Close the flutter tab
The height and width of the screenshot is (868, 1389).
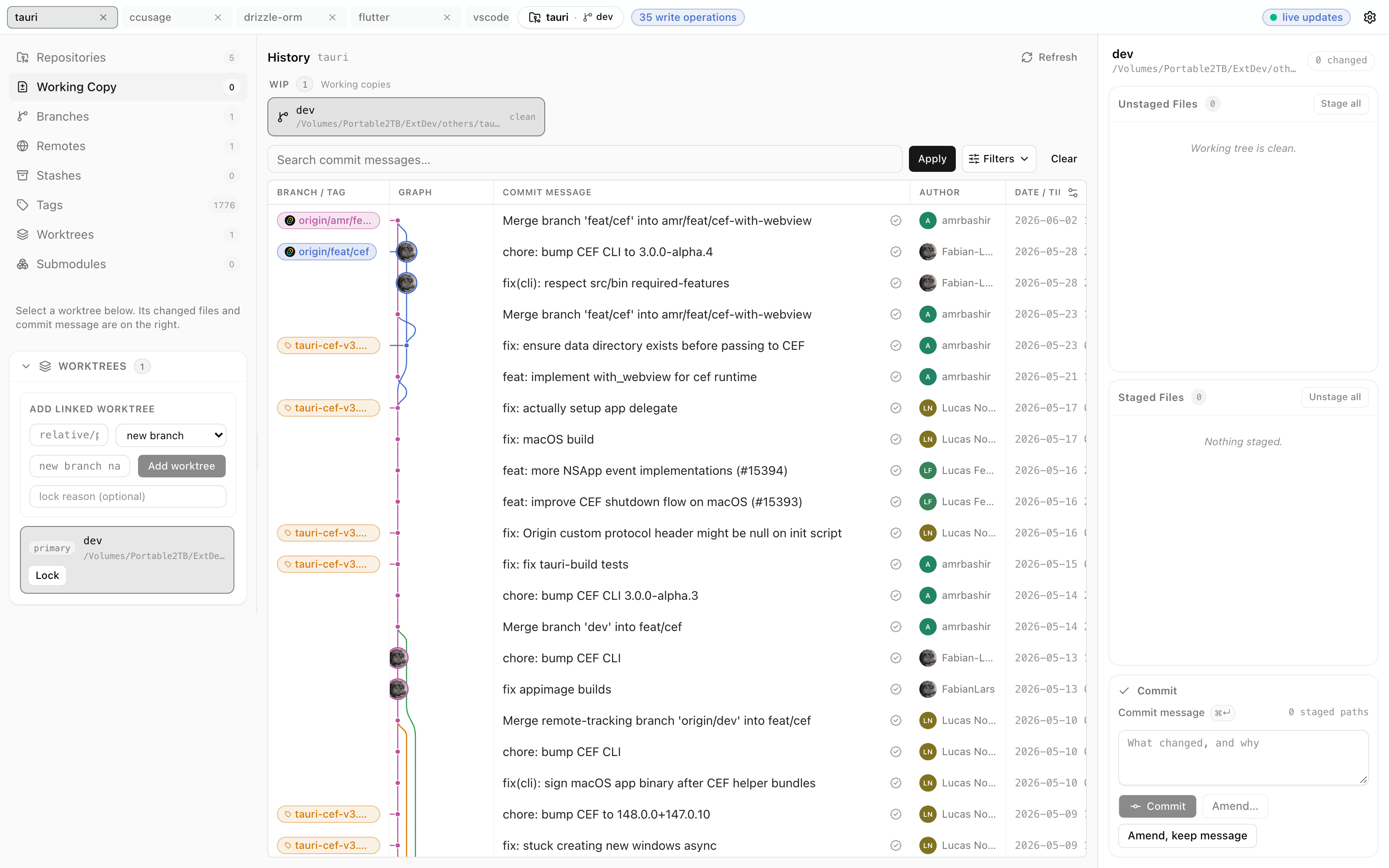pyautogui.click(x=447, y=17)
